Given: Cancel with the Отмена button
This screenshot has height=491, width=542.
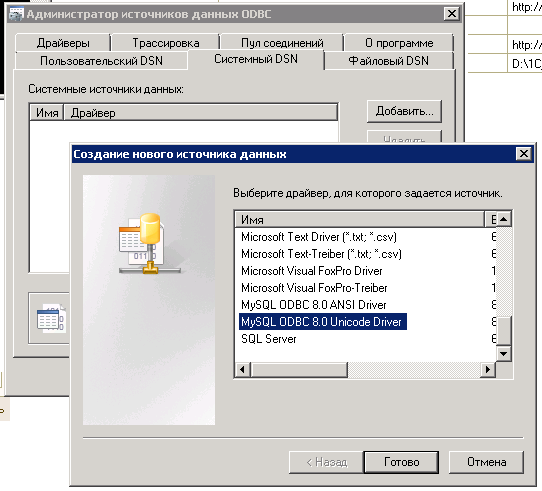Looking at the screenshot, I should (486, 462).
